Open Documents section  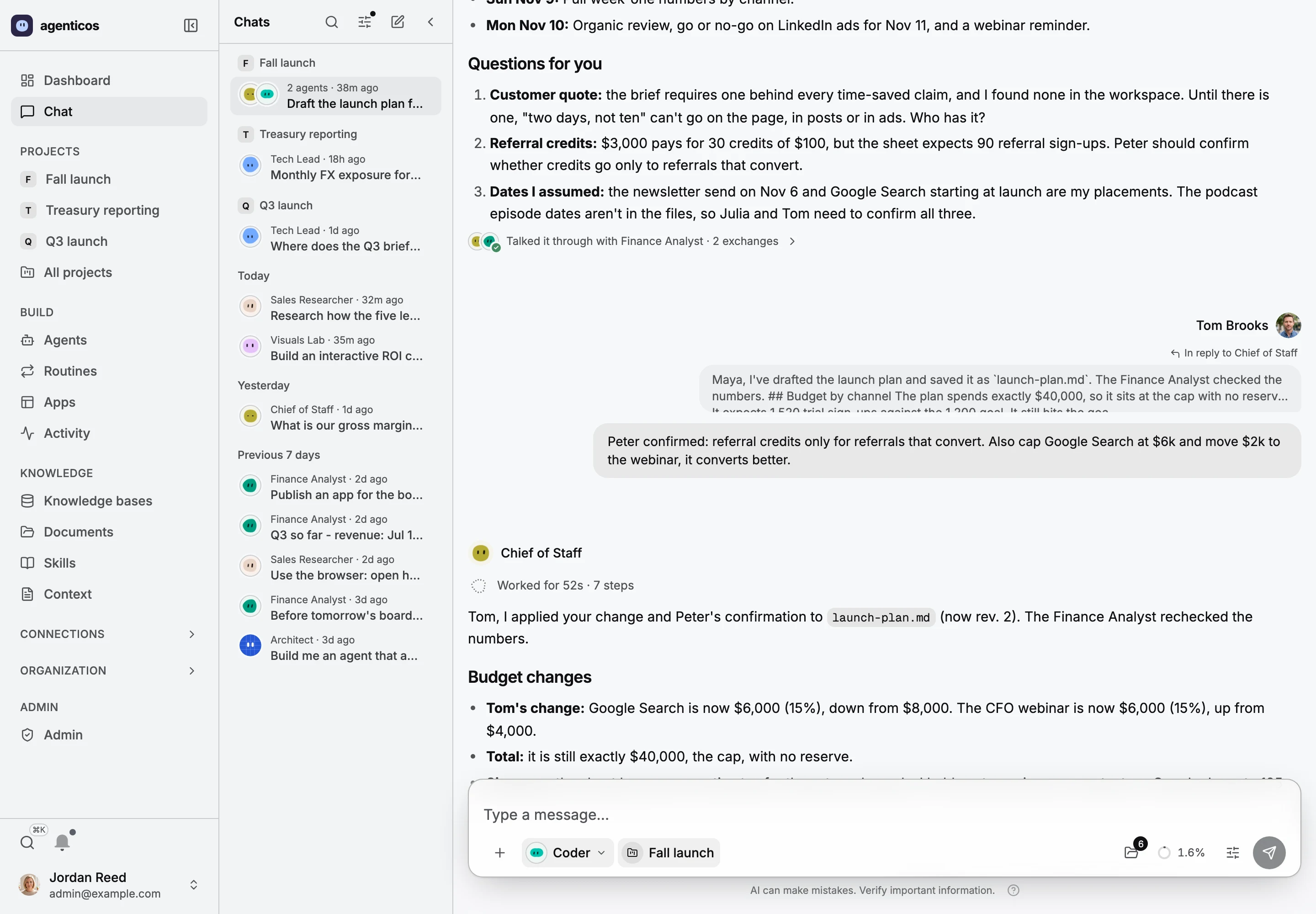[x=109, y=531]
